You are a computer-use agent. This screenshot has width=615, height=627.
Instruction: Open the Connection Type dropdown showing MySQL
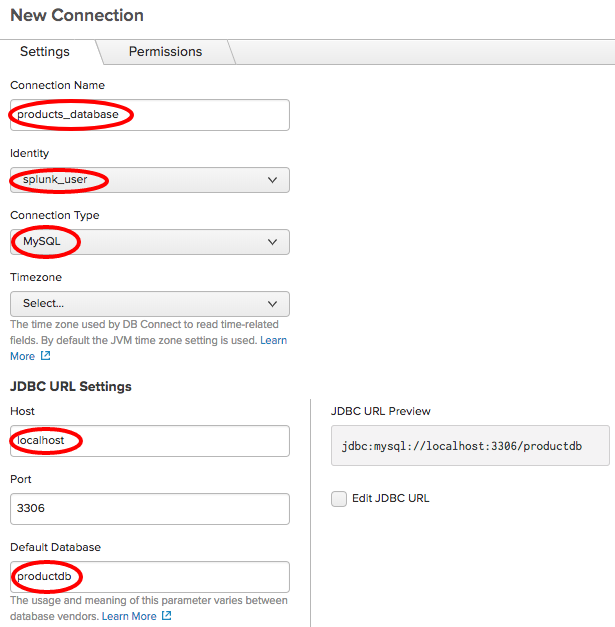(x=150, y=242)
